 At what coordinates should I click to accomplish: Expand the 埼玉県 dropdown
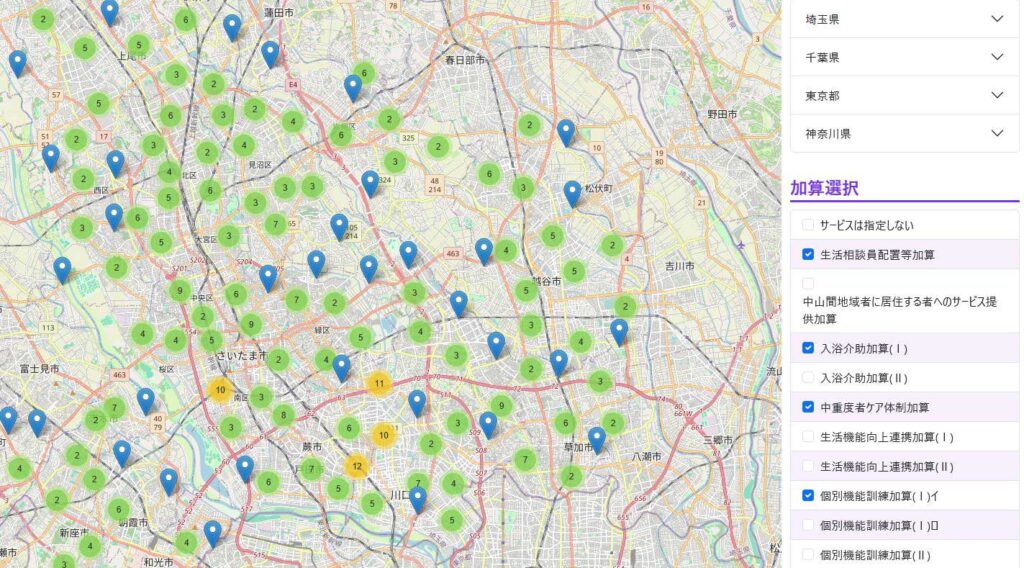pyautogui.click(x=996, y=19)
